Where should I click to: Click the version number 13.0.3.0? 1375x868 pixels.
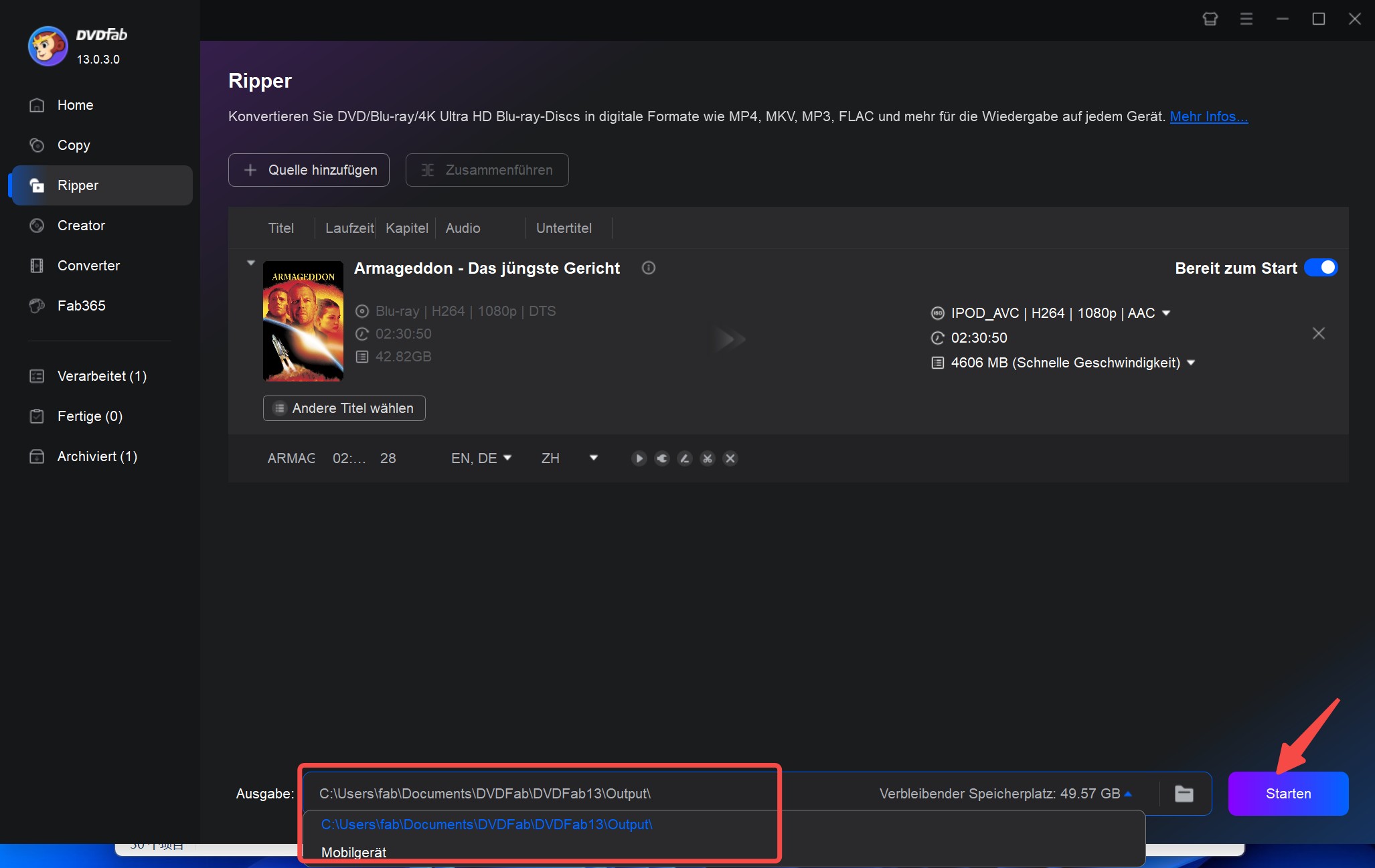coord(98,60)
